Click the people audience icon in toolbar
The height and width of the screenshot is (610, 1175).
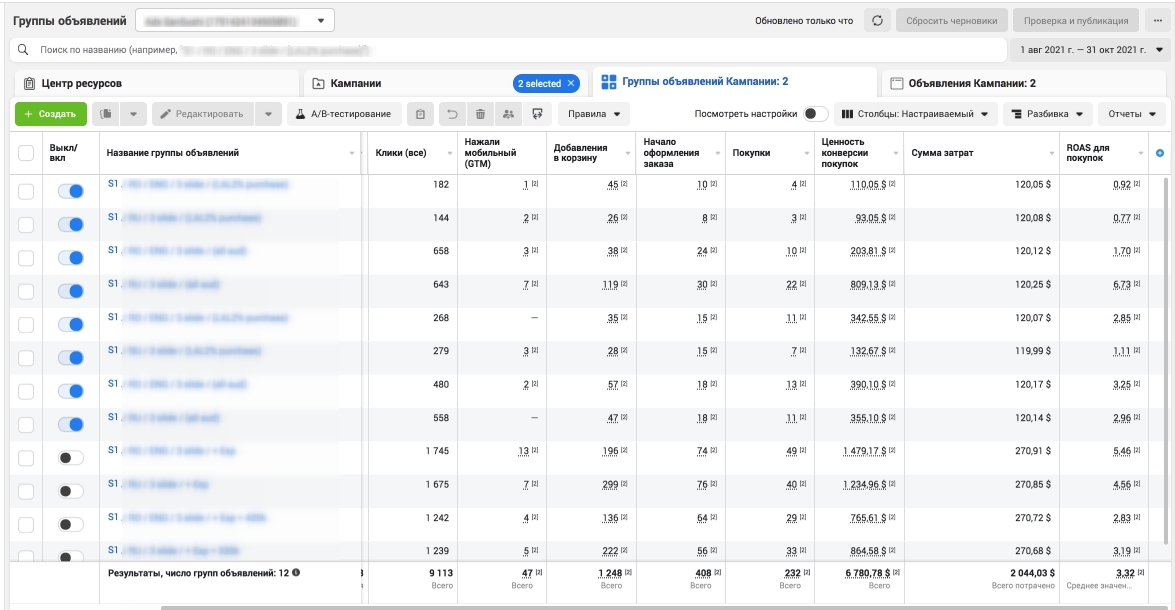pyautogui.click(x=509, y=114)
